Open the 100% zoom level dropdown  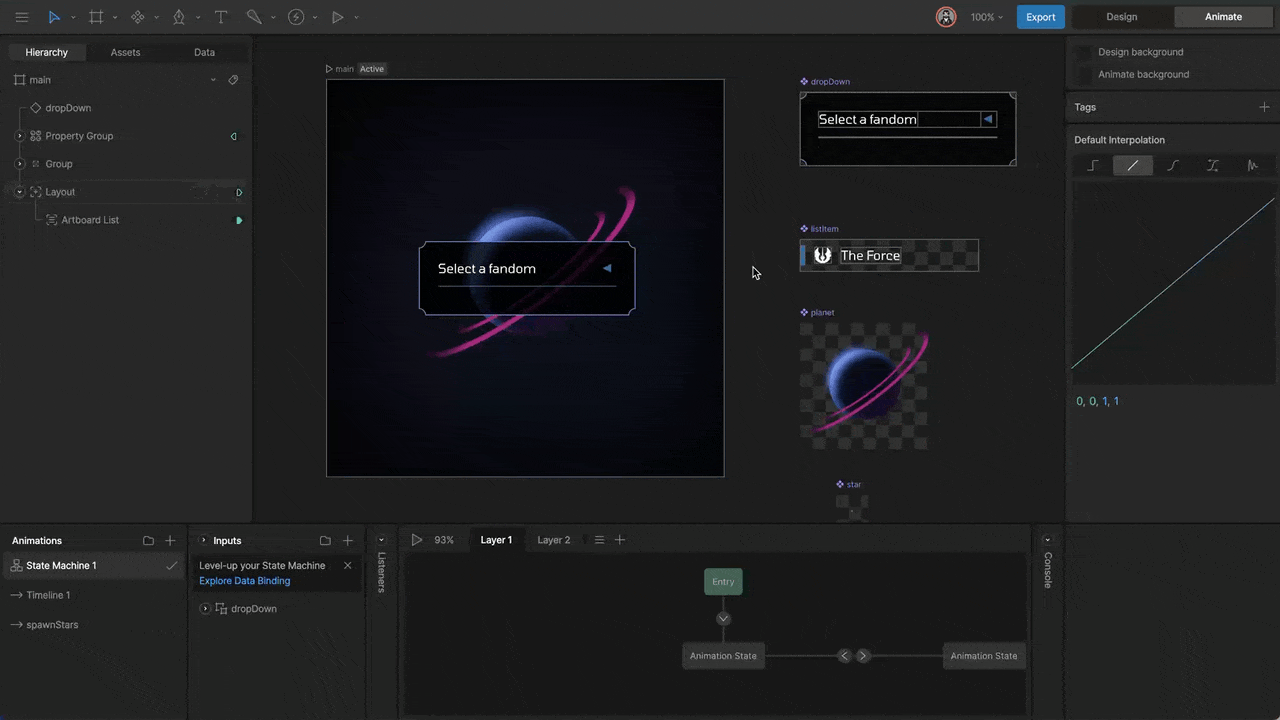coord(986,17)
